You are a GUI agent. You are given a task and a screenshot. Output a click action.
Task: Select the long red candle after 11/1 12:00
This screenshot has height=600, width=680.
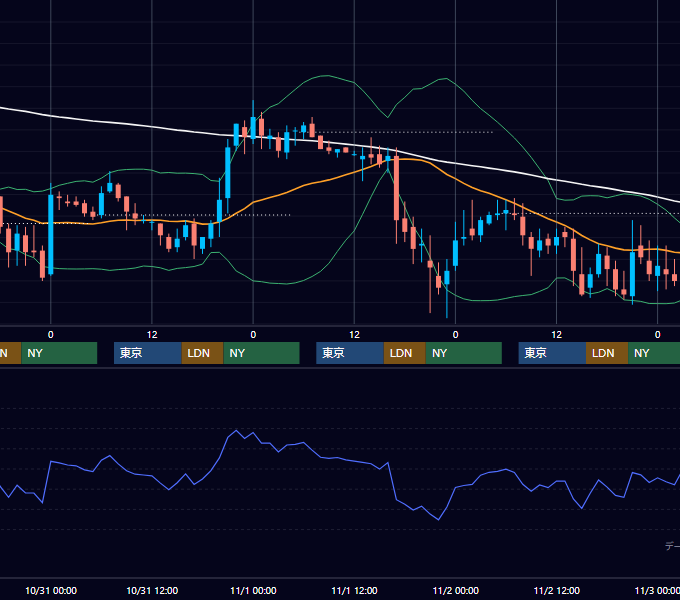[x=396, y=189]
